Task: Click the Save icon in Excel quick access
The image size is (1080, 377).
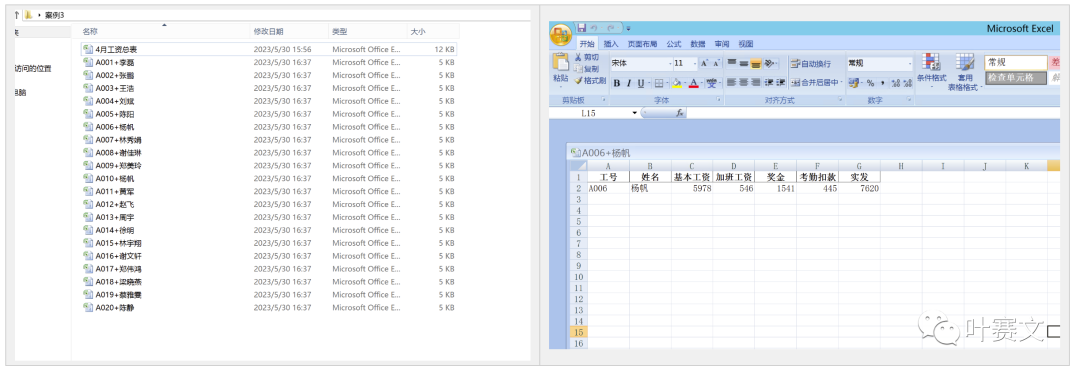Action: coord(581,28)
